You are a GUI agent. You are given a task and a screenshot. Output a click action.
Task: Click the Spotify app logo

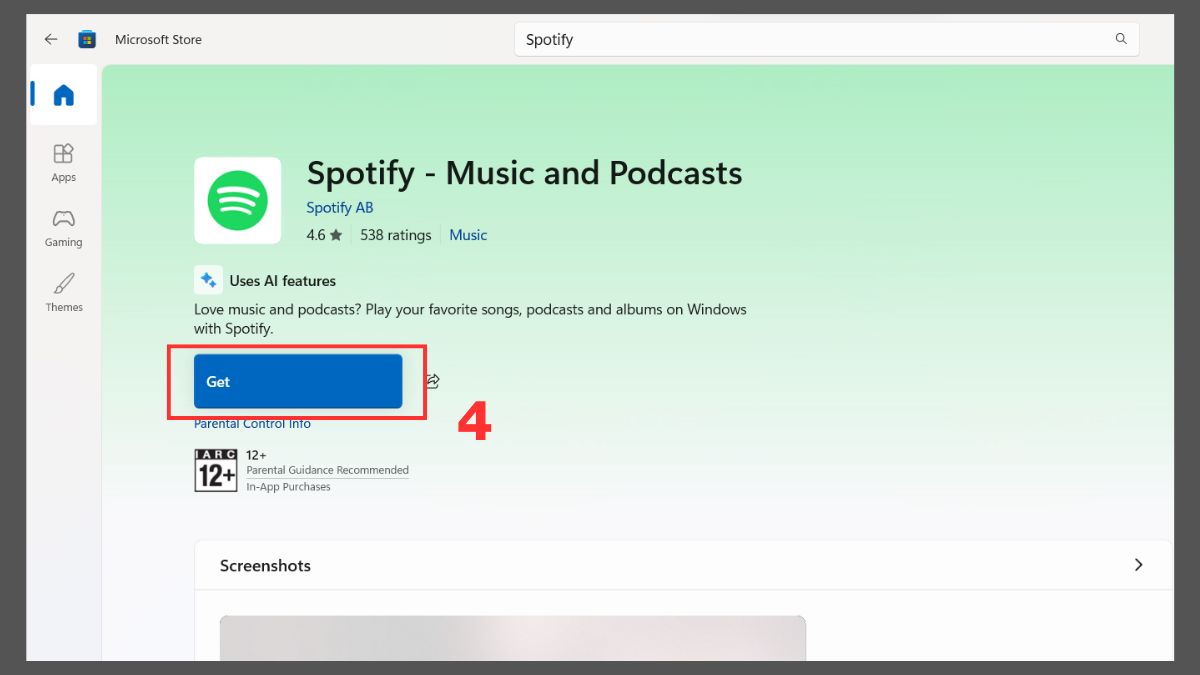coord(238,200)
